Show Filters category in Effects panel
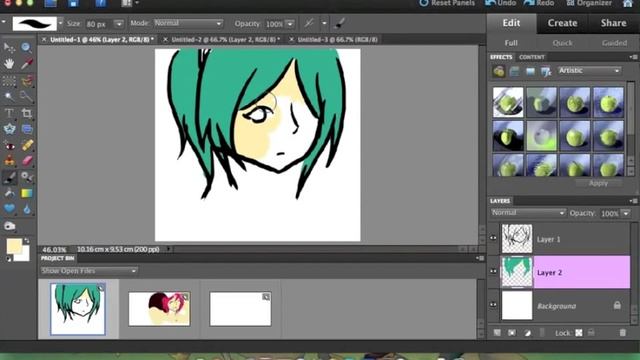Image resolution: width=640 pixels, height=360 pixels. pos(498,72)
